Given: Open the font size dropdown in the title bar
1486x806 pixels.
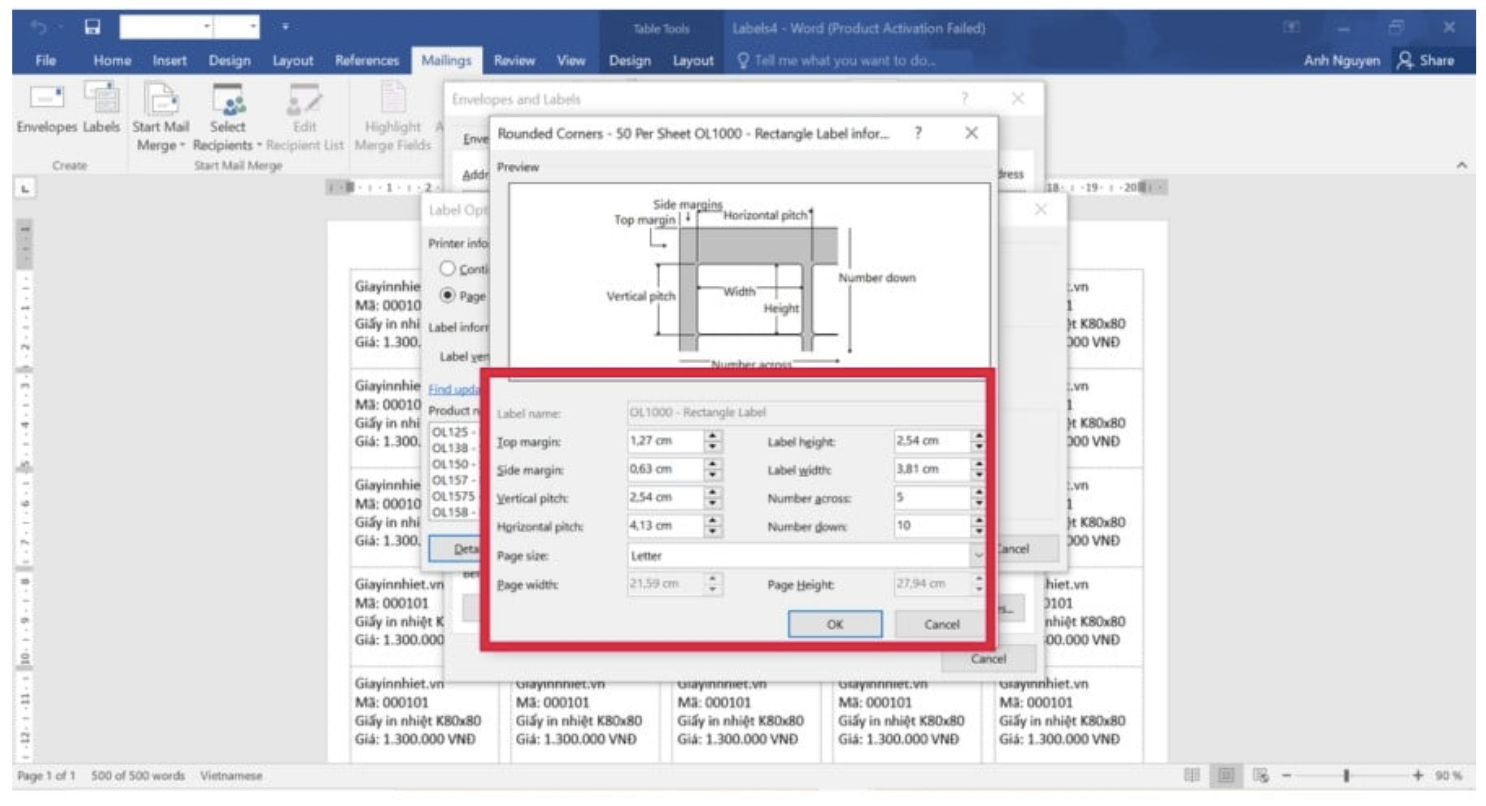Looking at the screenshot, I should coord(254,27).
